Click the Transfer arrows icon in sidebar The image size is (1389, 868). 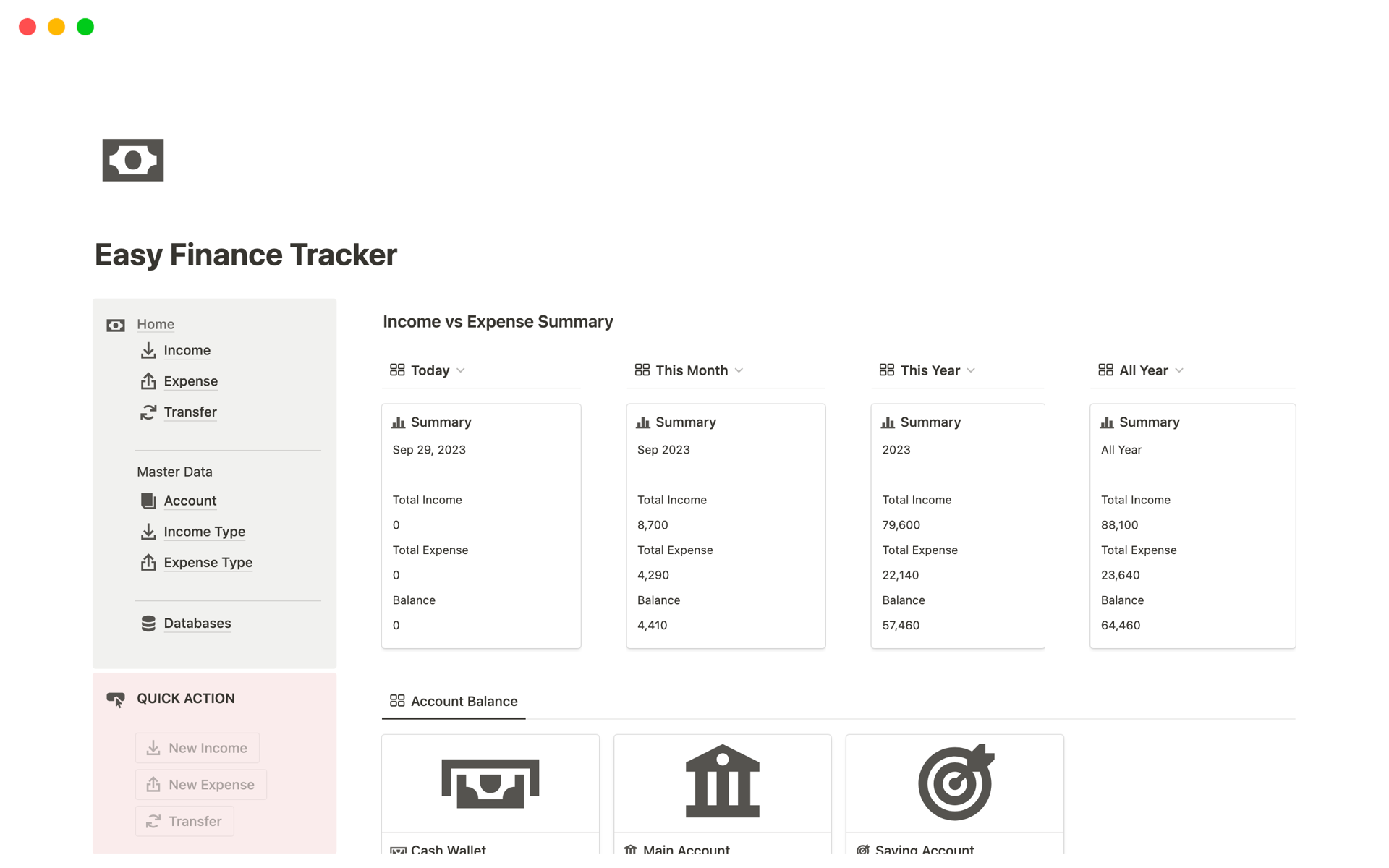148,412
